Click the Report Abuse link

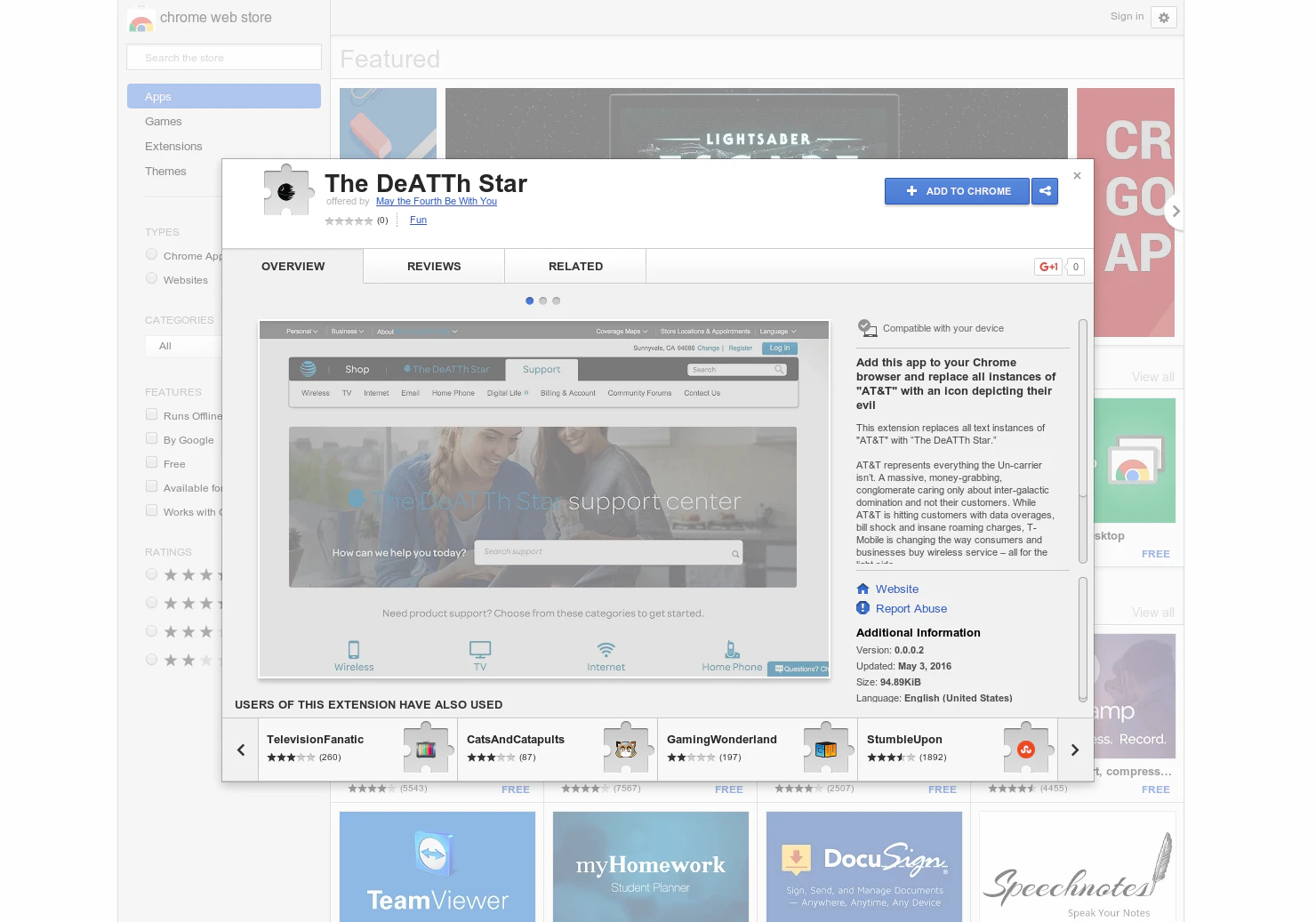point(911,609)
